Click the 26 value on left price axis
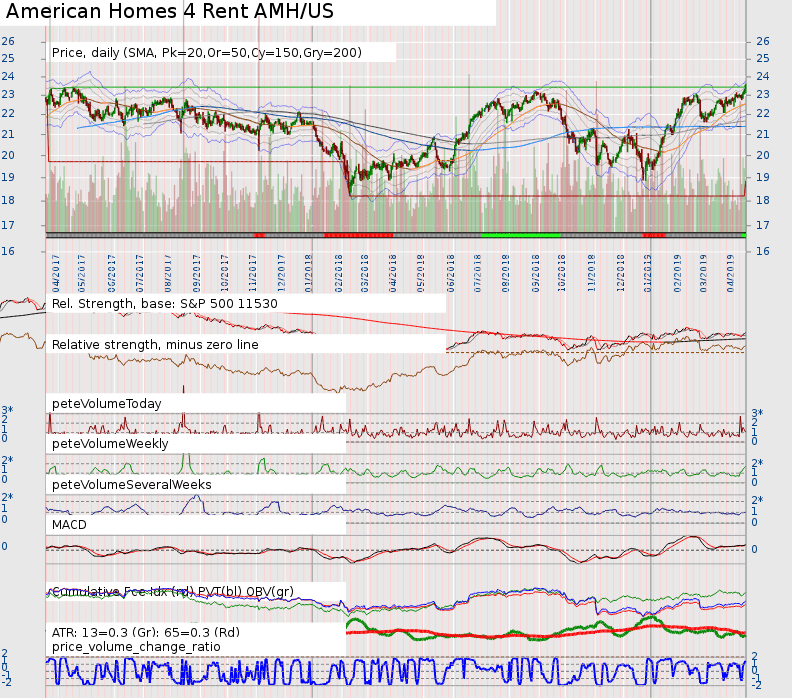This screenshot has height=698, width=792. [x=8, y=41]
